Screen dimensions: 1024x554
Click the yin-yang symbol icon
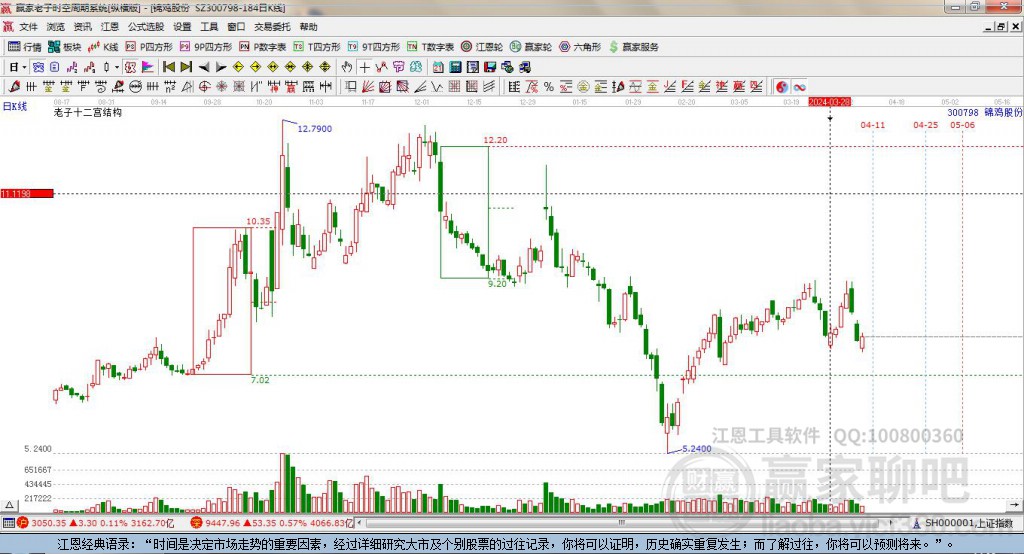tap(781, 87)
